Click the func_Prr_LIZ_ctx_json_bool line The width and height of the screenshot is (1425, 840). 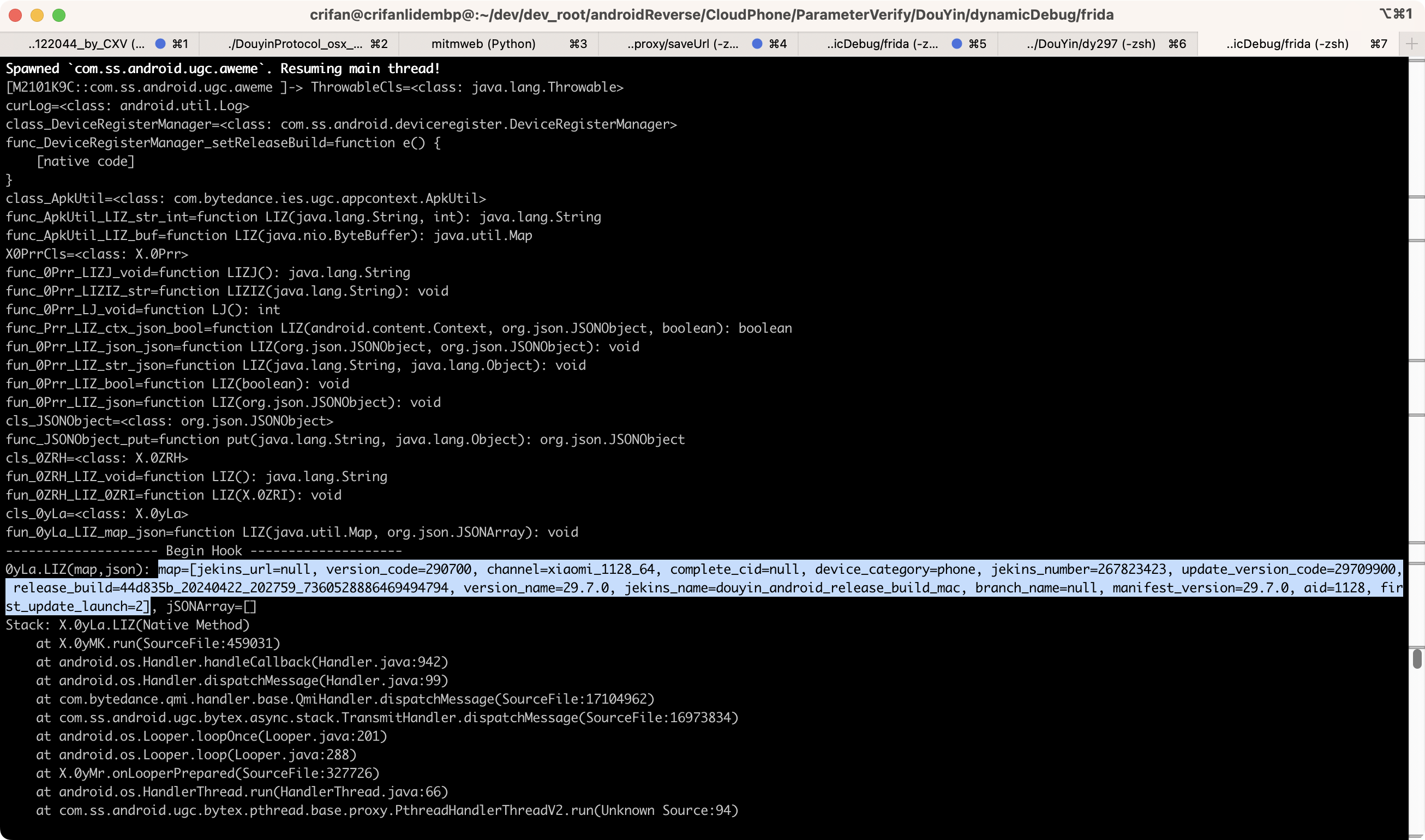click(399, 328)
